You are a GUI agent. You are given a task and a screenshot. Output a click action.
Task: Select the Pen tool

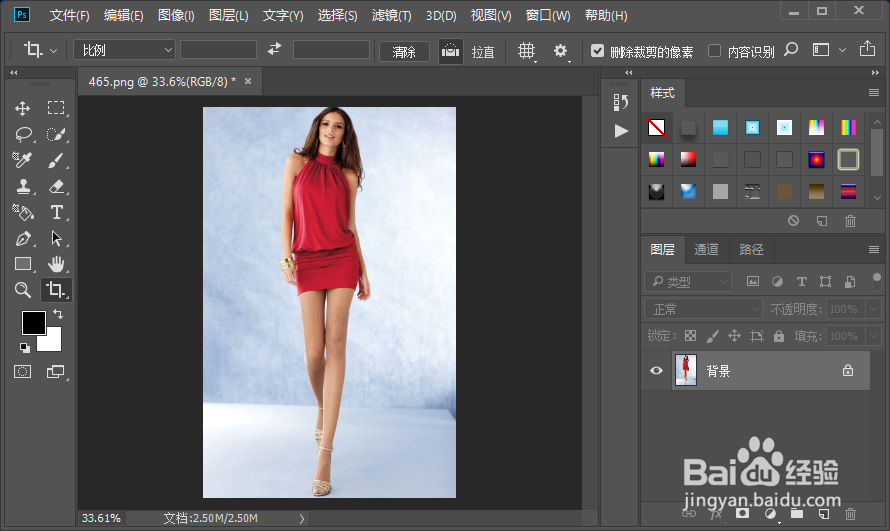click(x=22, y=238)
